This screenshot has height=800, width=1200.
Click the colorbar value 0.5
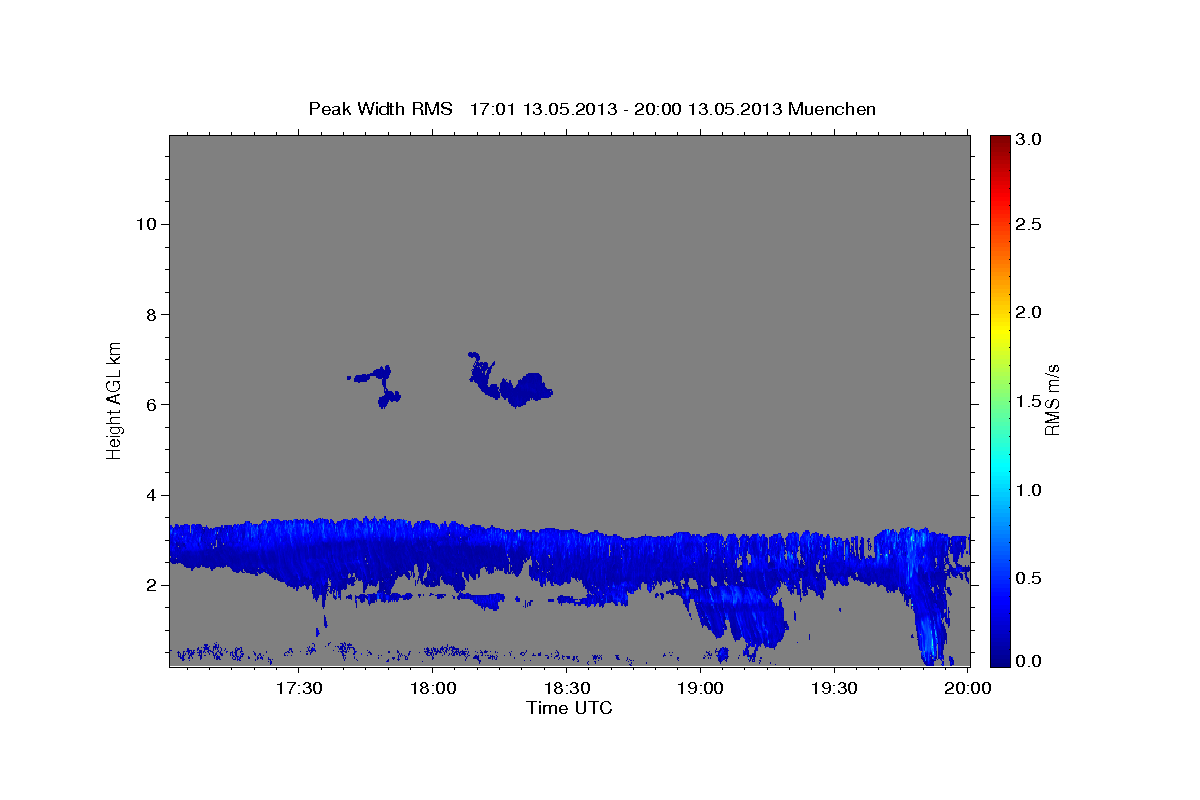(1029, 578)
